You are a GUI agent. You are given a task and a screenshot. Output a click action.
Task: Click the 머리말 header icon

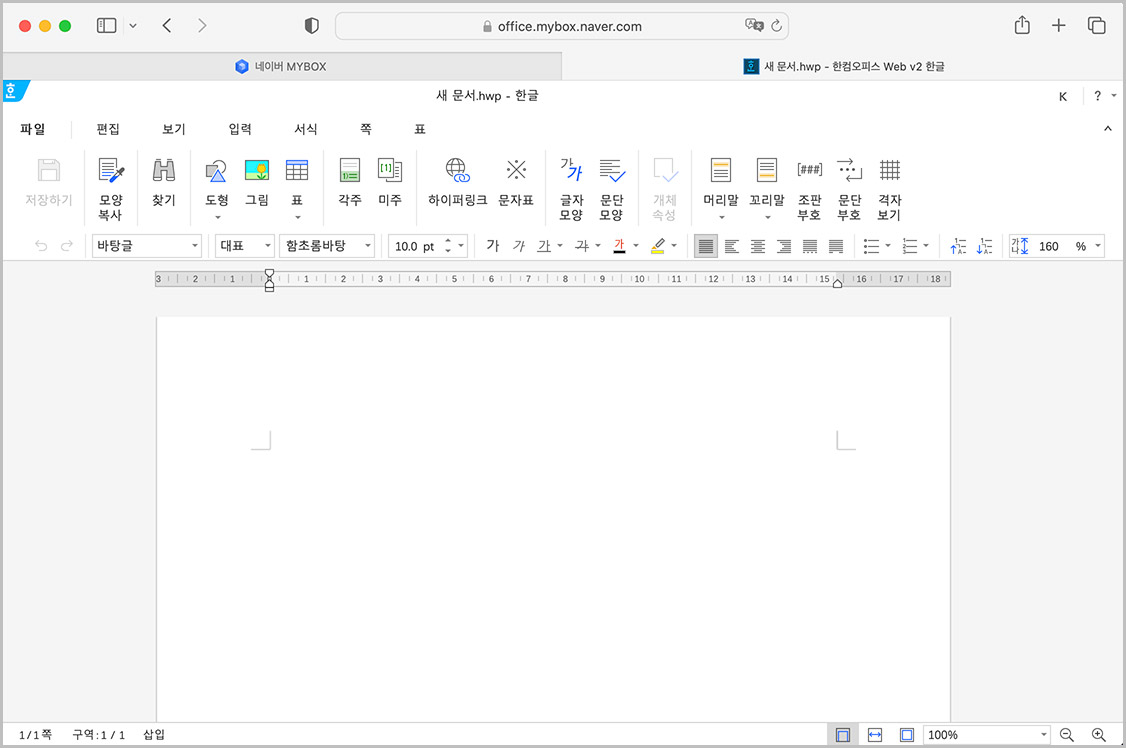720,171
